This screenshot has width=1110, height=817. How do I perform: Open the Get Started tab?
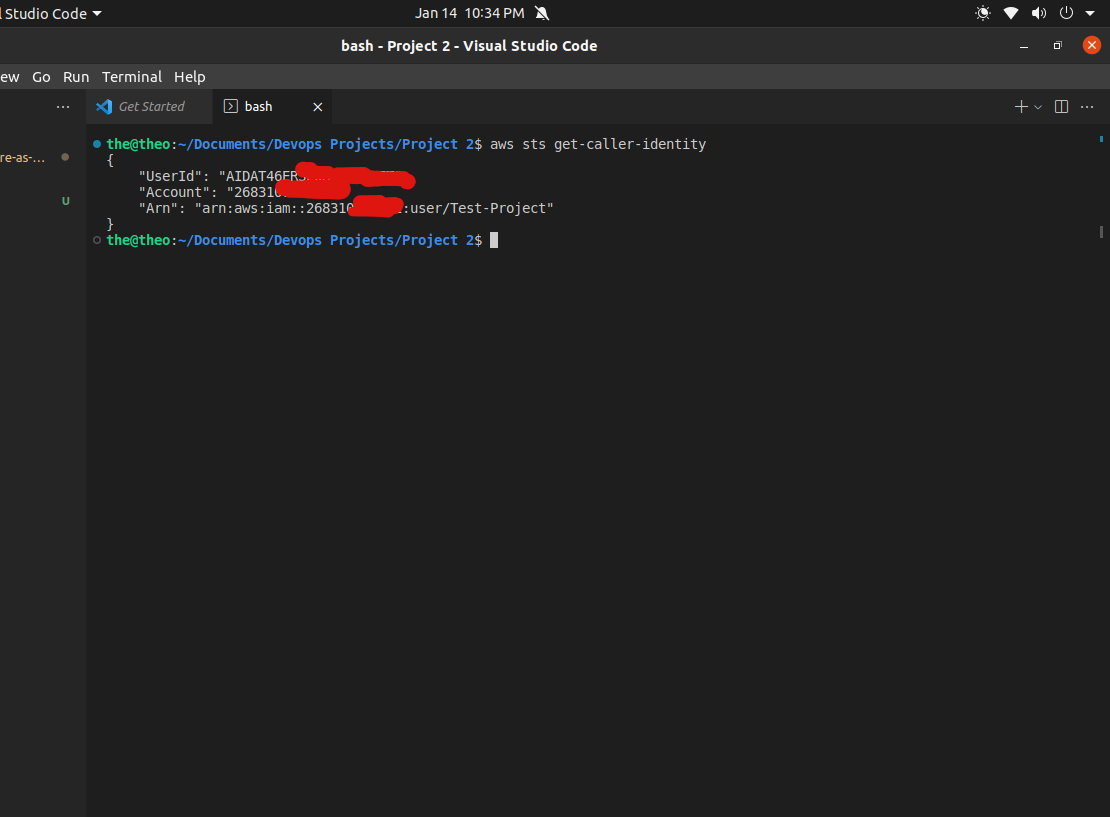coord(151,106)
